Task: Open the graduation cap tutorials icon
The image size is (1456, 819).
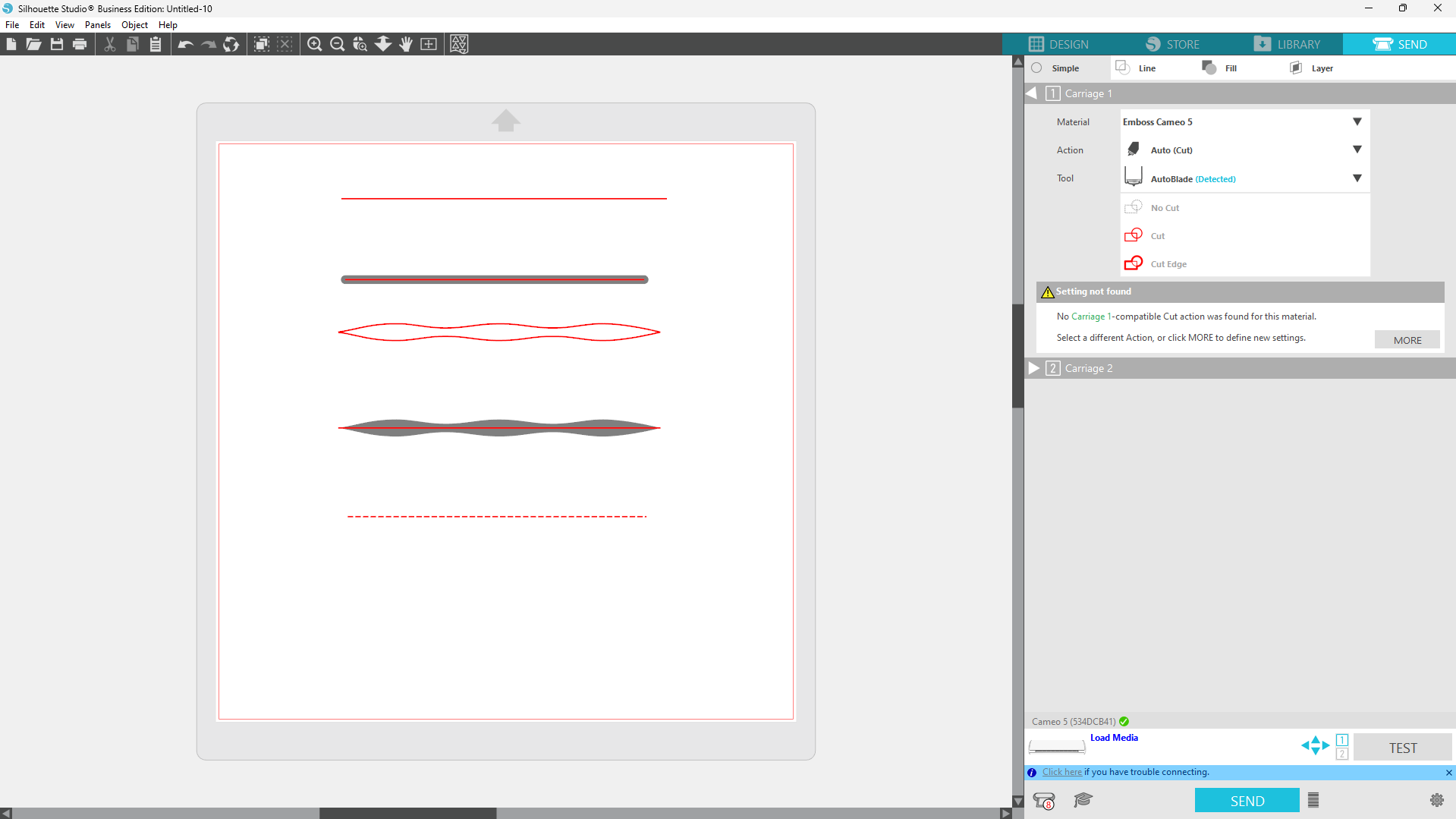Action: click(1083, 800)
